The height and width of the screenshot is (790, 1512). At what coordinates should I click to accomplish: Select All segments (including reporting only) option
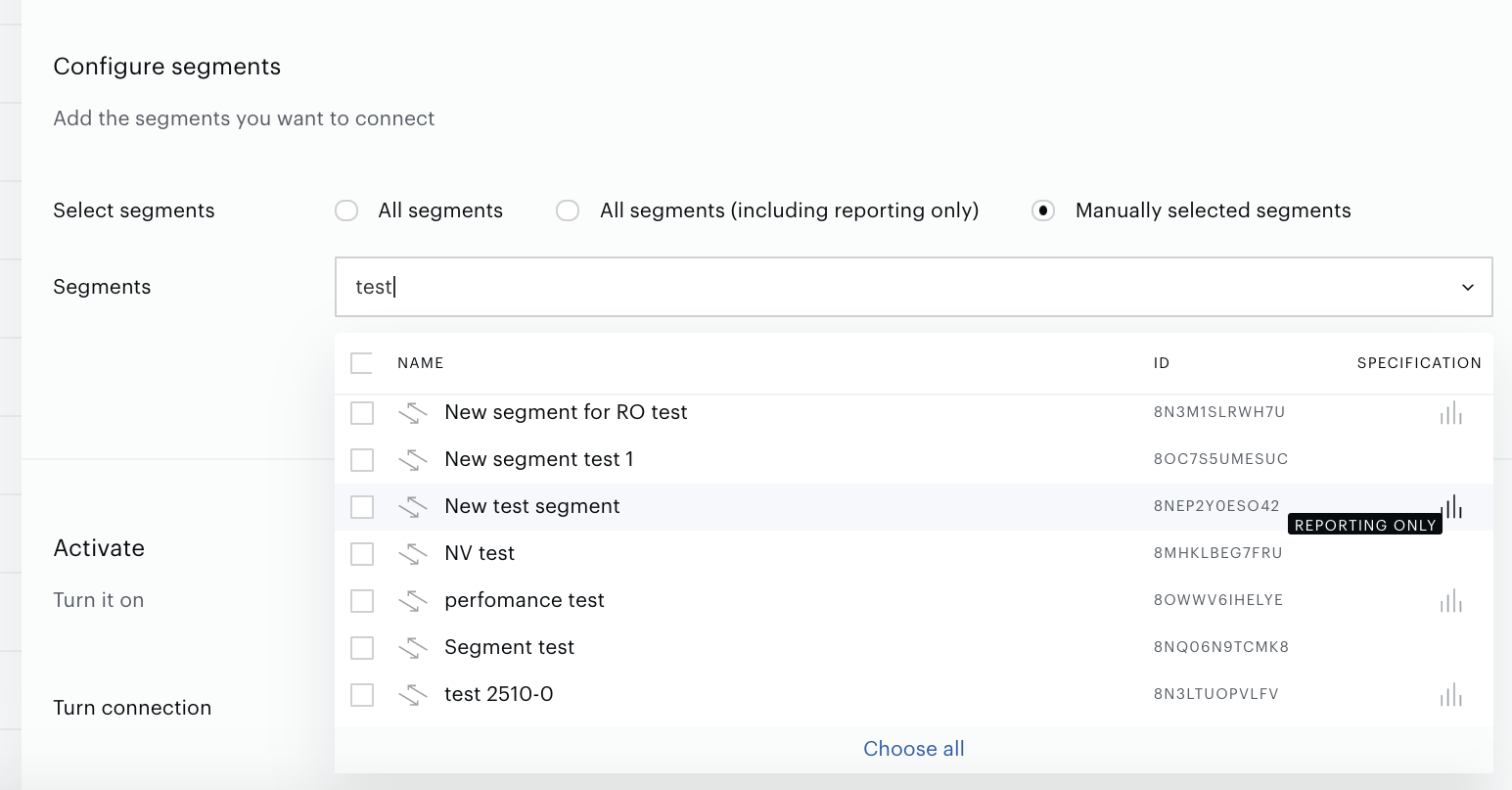pyautogui.click(x=568, y=210)
